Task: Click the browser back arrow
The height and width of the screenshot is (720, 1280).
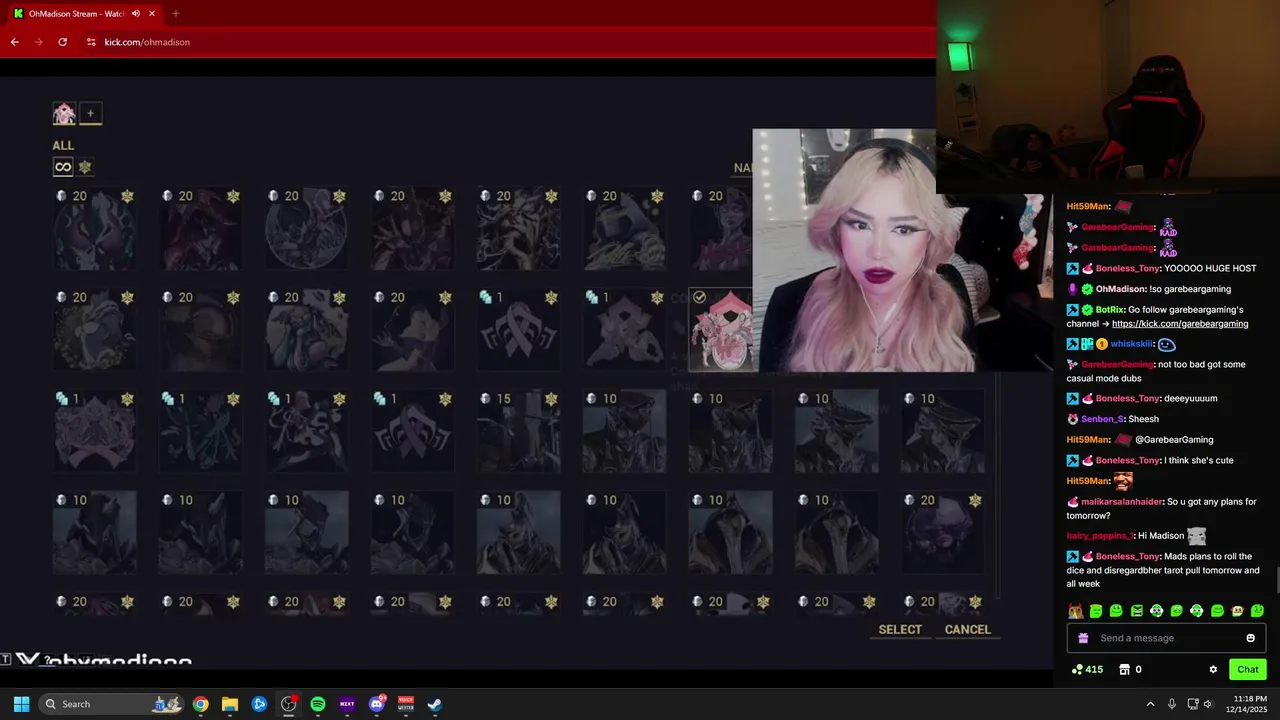Action: point(14,42)
